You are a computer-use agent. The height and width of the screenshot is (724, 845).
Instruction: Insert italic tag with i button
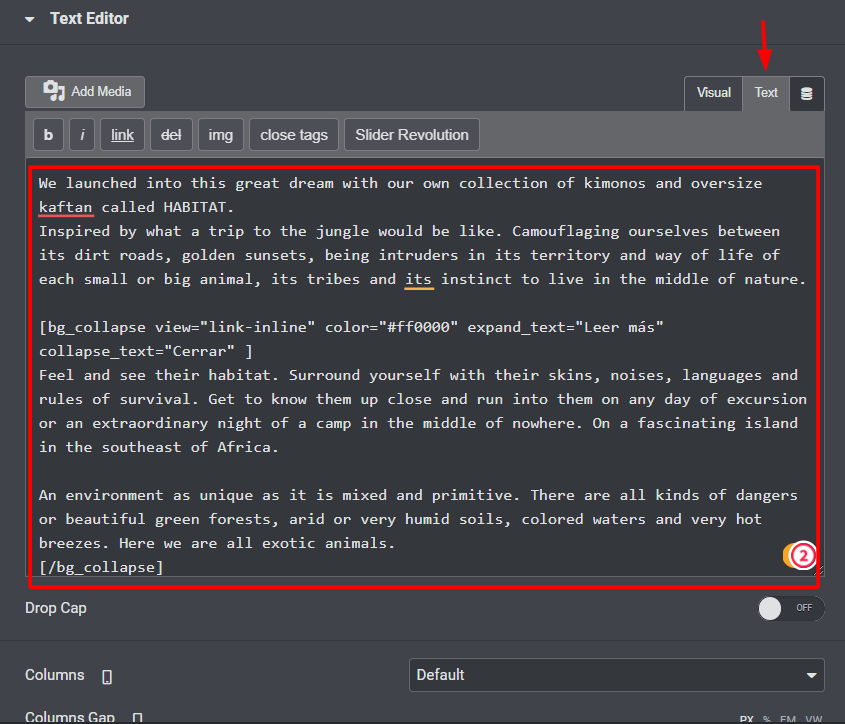[82, 135]
